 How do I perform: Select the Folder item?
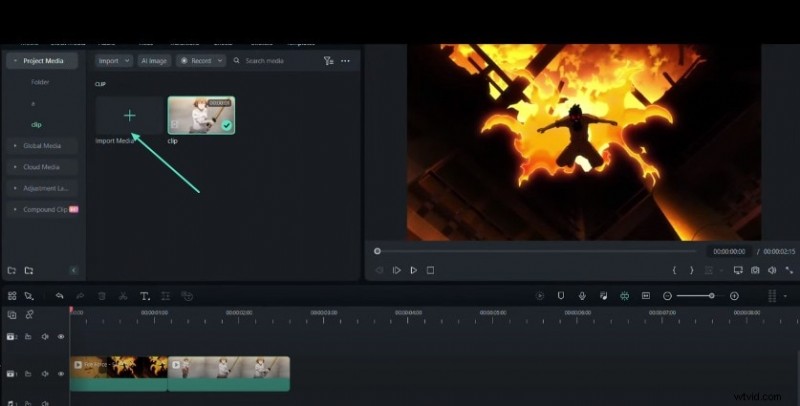tap(40, 82)
